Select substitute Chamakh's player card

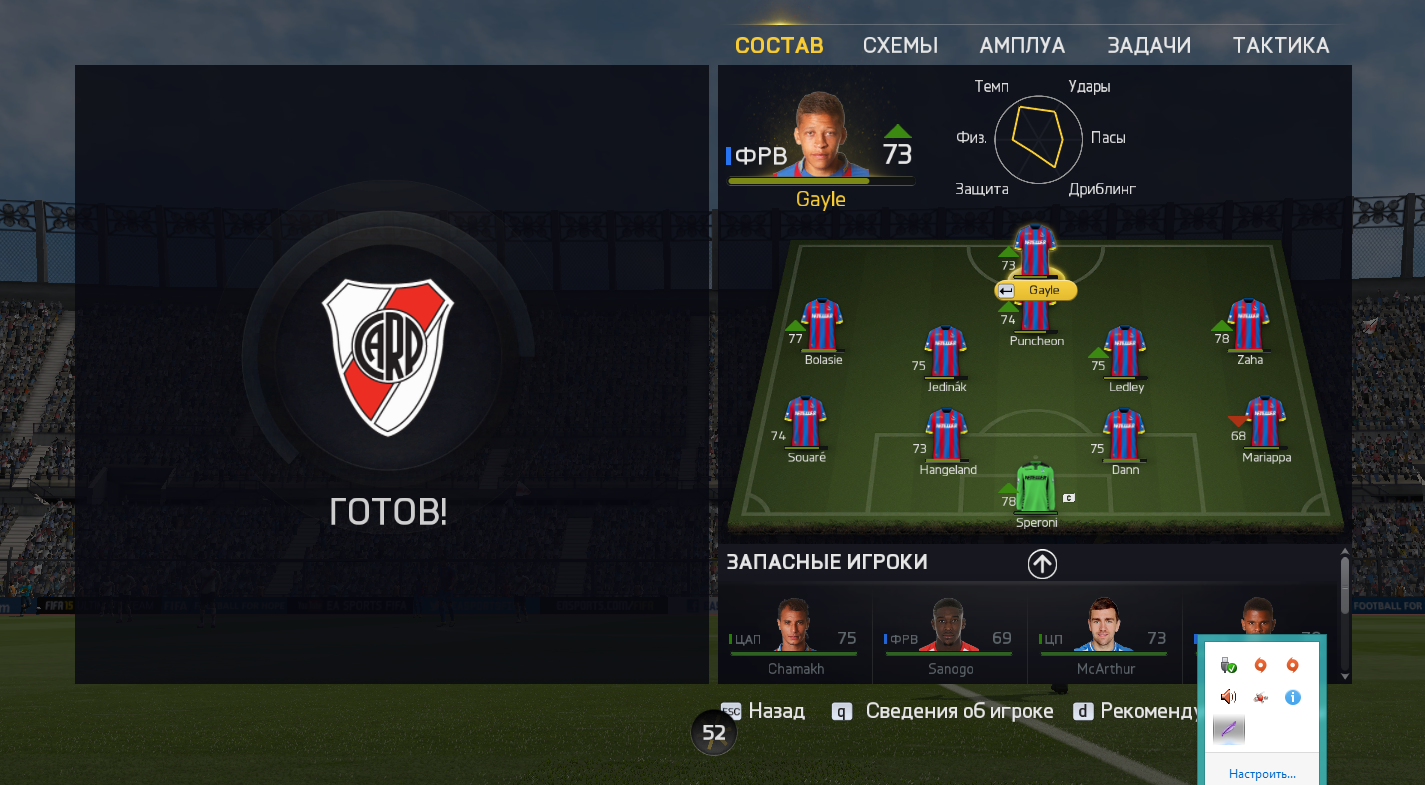[x=795, y=637]
